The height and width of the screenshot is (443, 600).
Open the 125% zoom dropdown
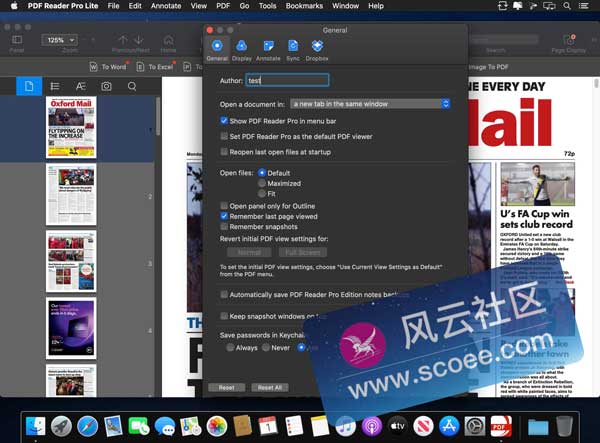tap(59, 40)
